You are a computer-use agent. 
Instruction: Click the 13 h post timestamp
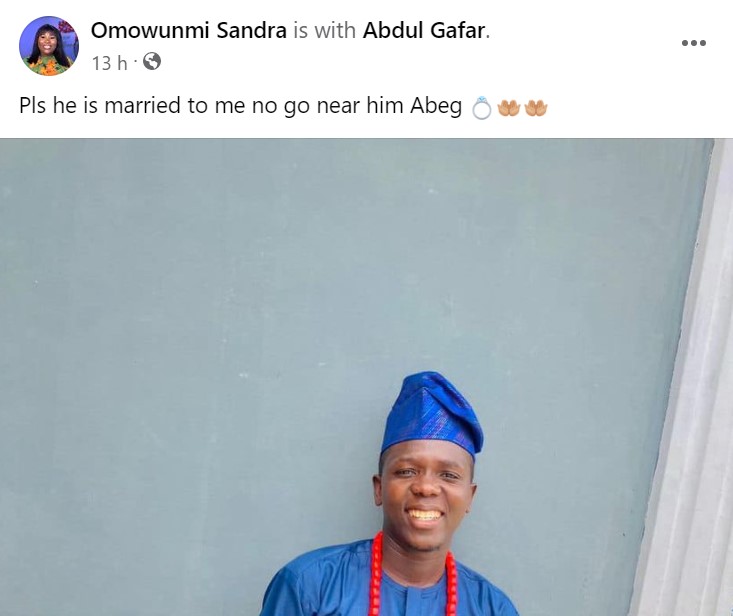(109, 63)
